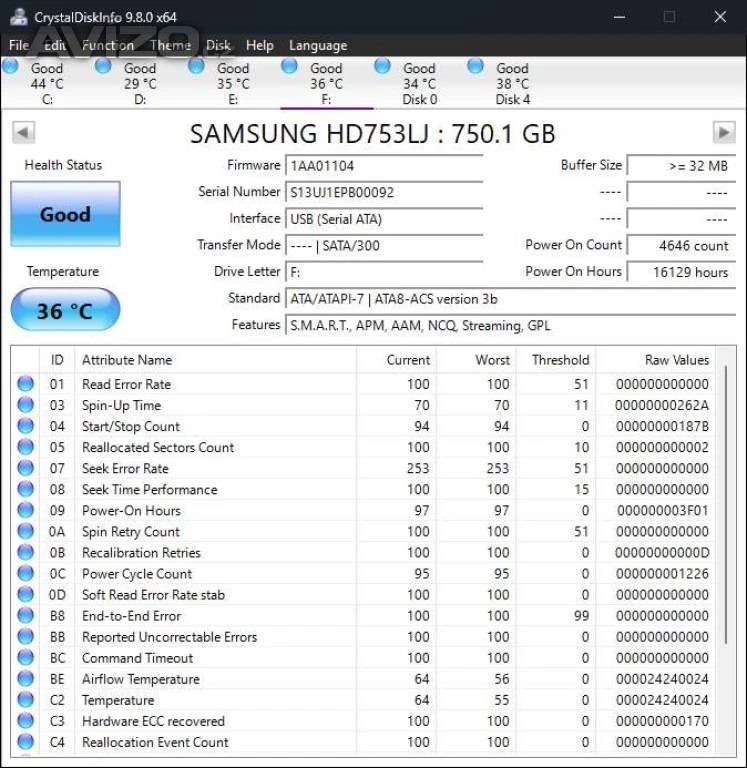Go to previous disk with left arrow

point(23,133)
